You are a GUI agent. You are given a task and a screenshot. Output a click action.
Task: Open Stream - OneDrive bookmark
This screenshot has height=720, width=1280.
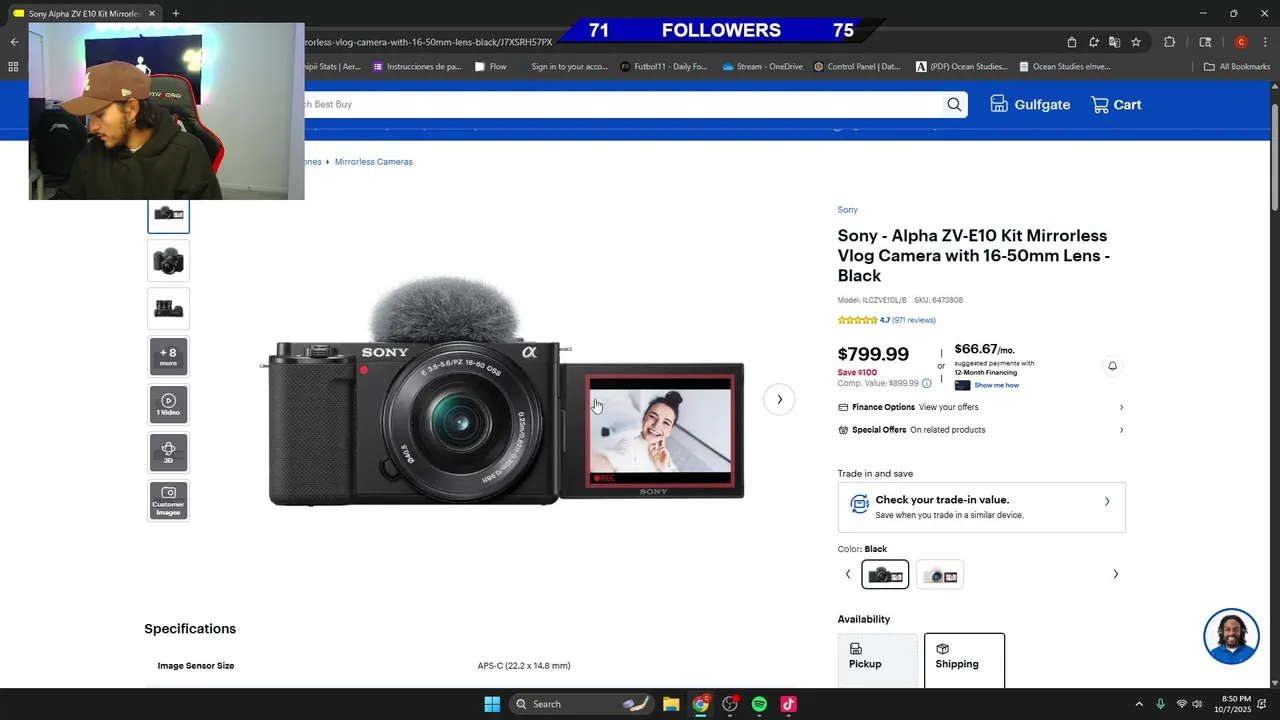coord(761,67)
